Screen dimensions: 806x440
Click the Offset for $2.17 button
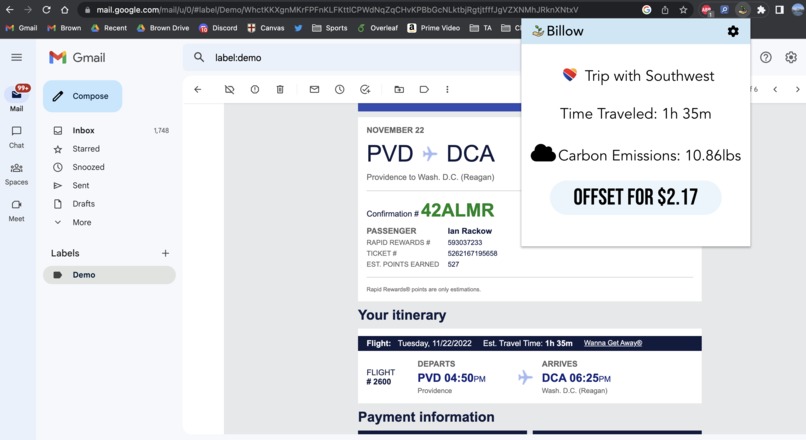635,197
